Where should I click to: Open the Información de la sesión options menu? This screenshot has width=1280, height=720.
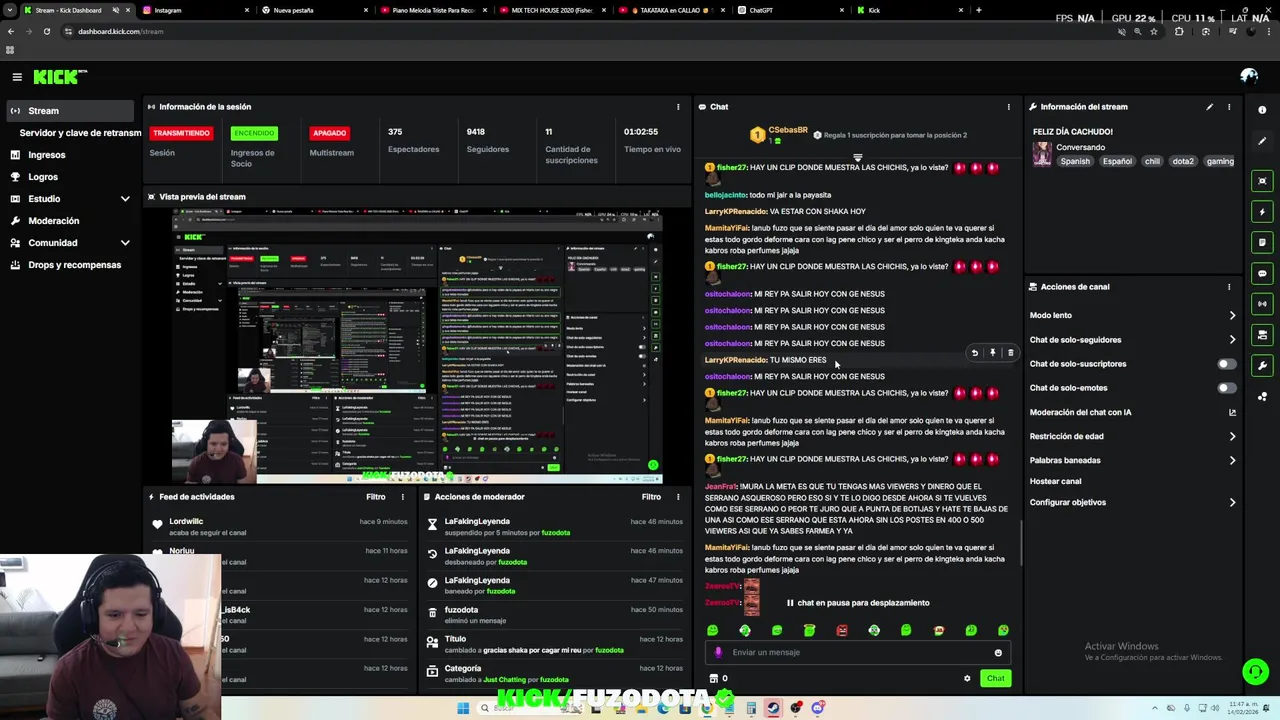[x=678, y=107]
